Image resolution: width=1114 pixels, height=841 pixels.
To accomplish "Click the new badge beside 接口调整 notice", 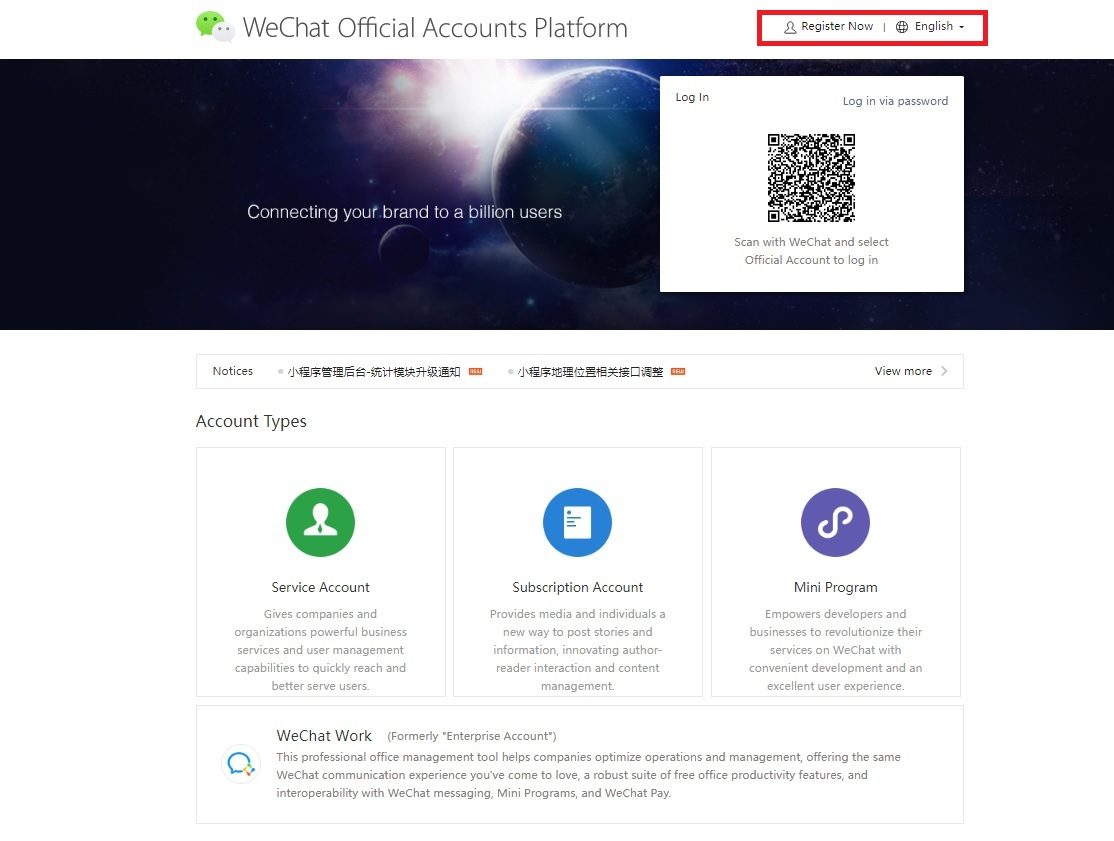I will pos(678,371).
